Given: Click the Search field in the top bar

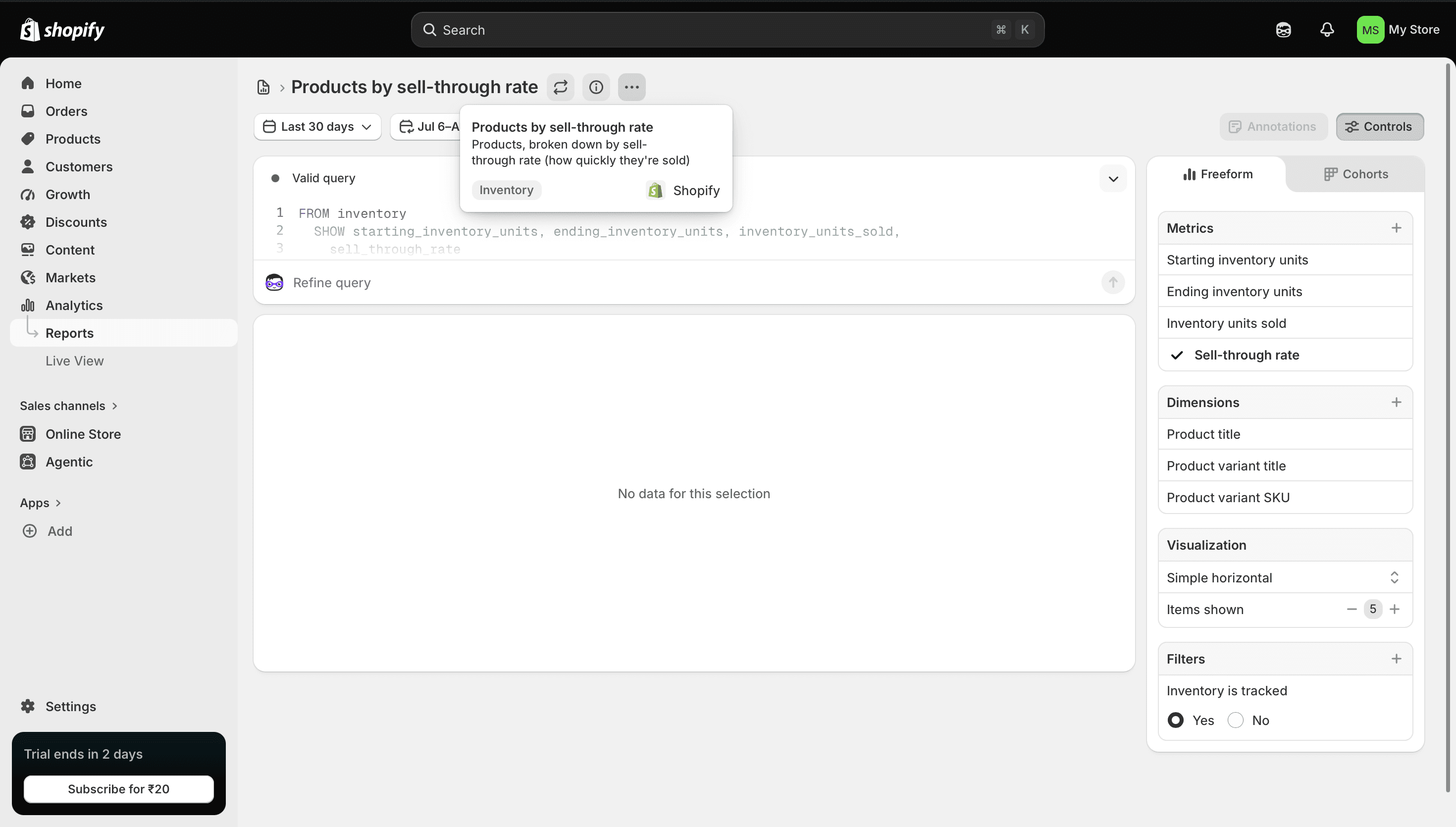Looking at the screenshot, I should [x=728, y=30].
